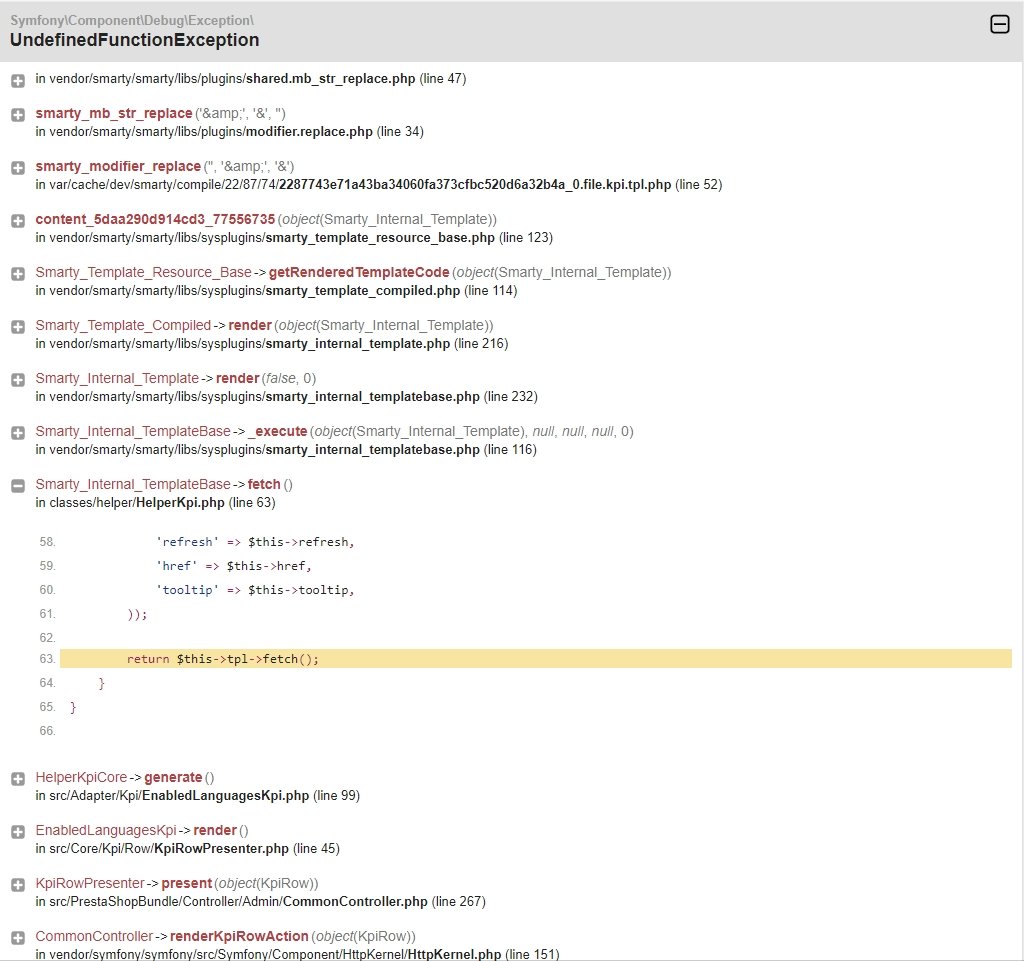
Task: Click the Smarty_Template_Compiled class name
Action: click(123, 325)
